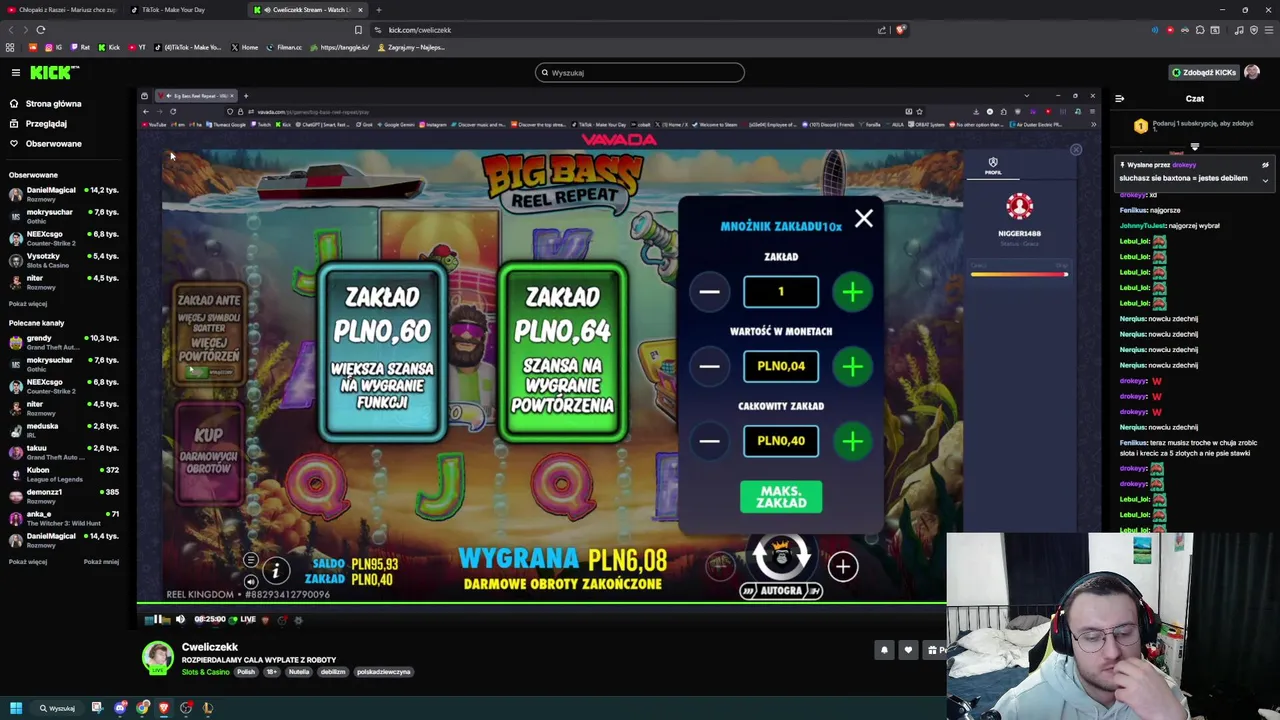Collapse the Czat panel with arrow icon

tap(1119, 98)
